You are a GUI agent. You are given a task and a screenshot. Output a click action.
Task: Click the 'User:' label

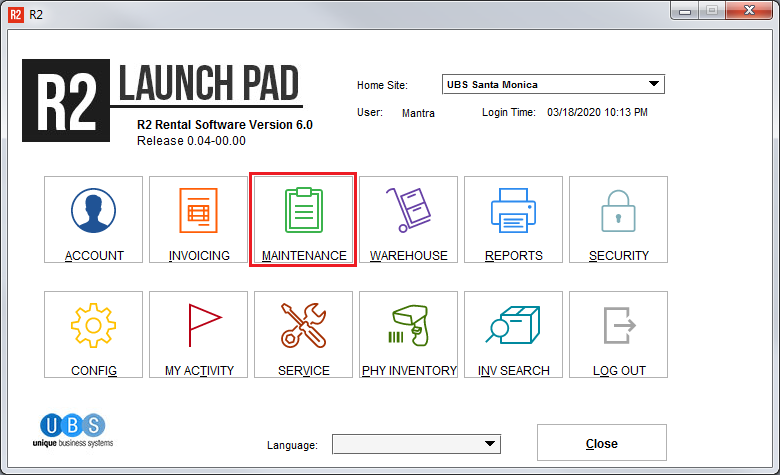[x=370, y=112]
